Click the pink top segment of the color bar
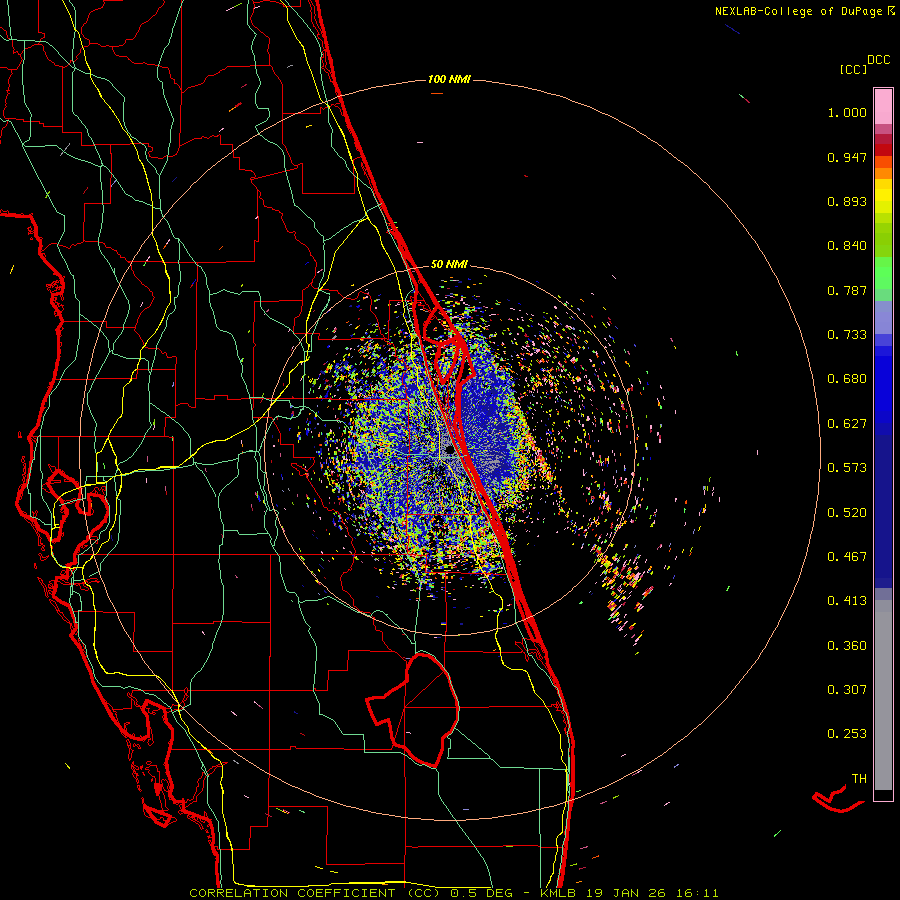The image size is (900, 900). click(883, 107)
